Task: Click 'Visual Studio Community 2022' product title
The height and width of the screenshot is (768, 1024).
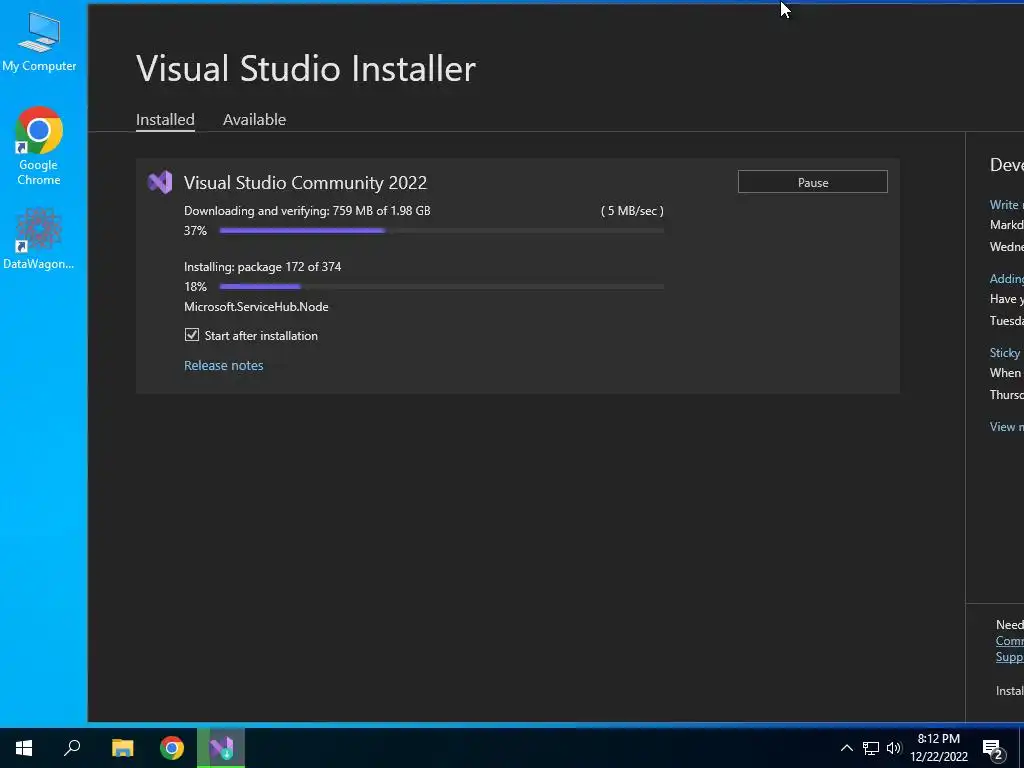Action: (x=305, y=183)
